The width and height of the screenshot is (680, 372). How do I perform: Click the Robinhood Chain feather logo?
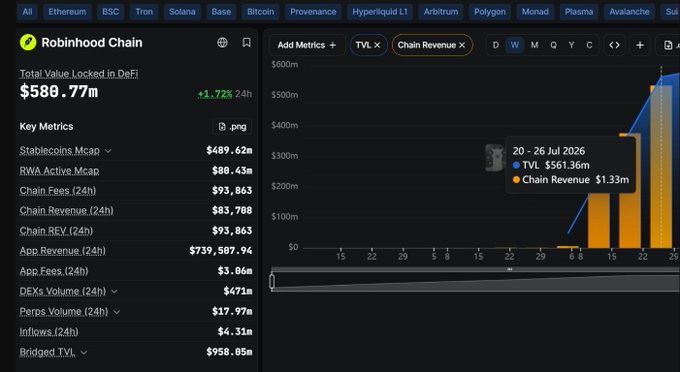[28, 42]
